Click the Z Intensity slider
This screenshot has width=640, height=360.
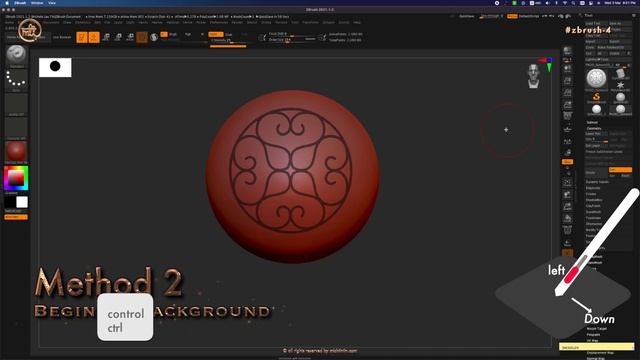tap(228, 40)
